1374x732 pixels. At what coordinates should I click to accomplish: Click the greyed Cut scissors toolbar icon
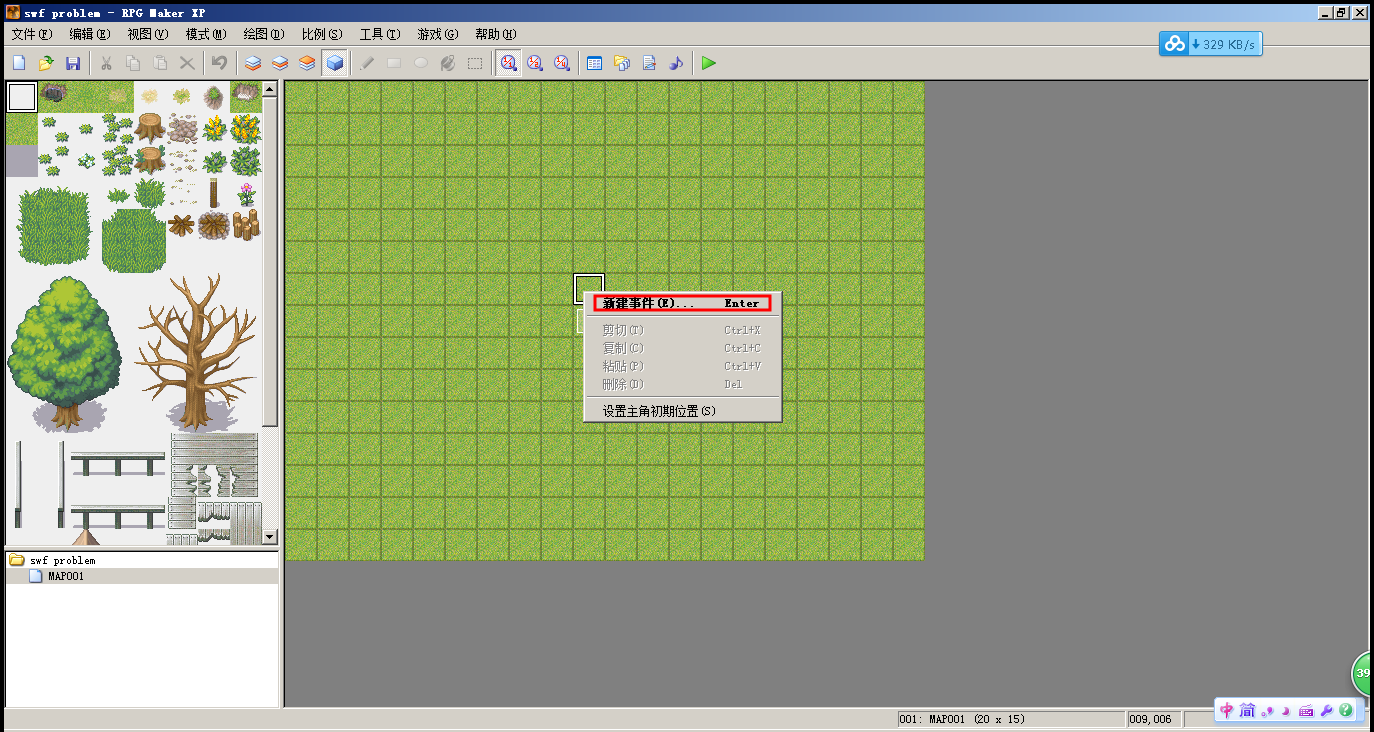point(106,63)
